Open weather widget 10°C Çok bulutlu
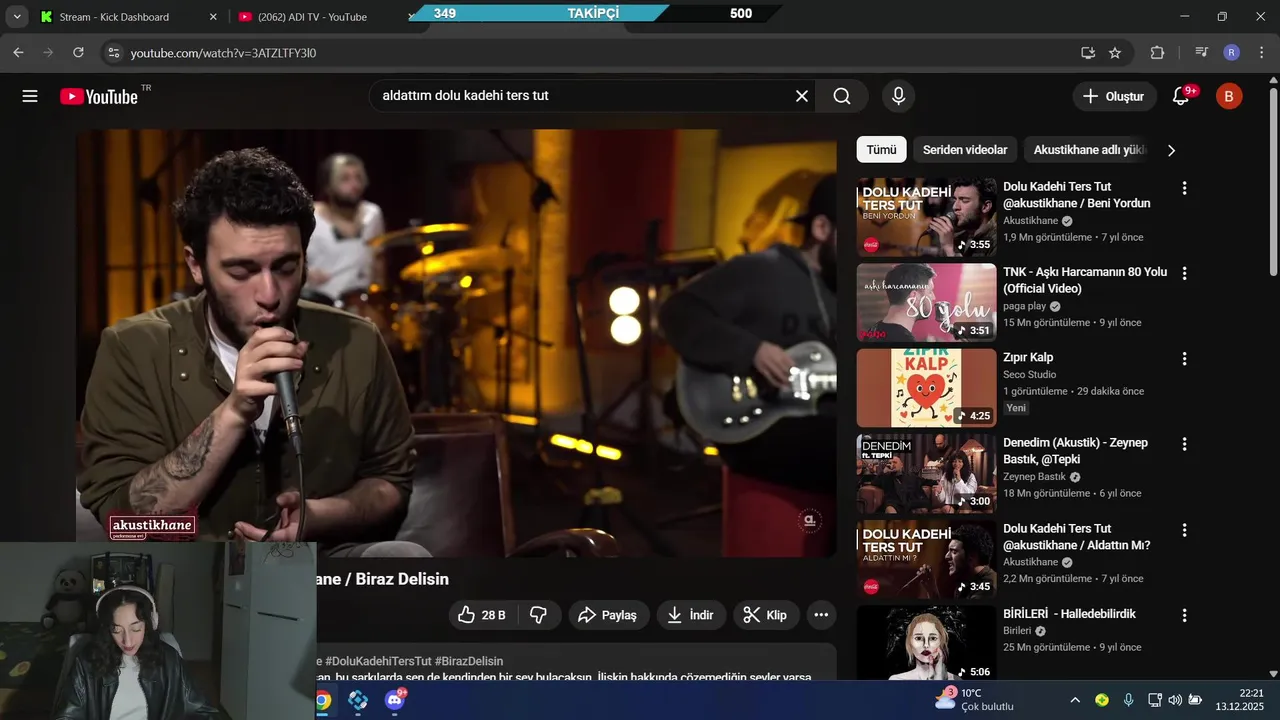The height and width of the screenshot is (720, 1280). [x=975, y=700]
